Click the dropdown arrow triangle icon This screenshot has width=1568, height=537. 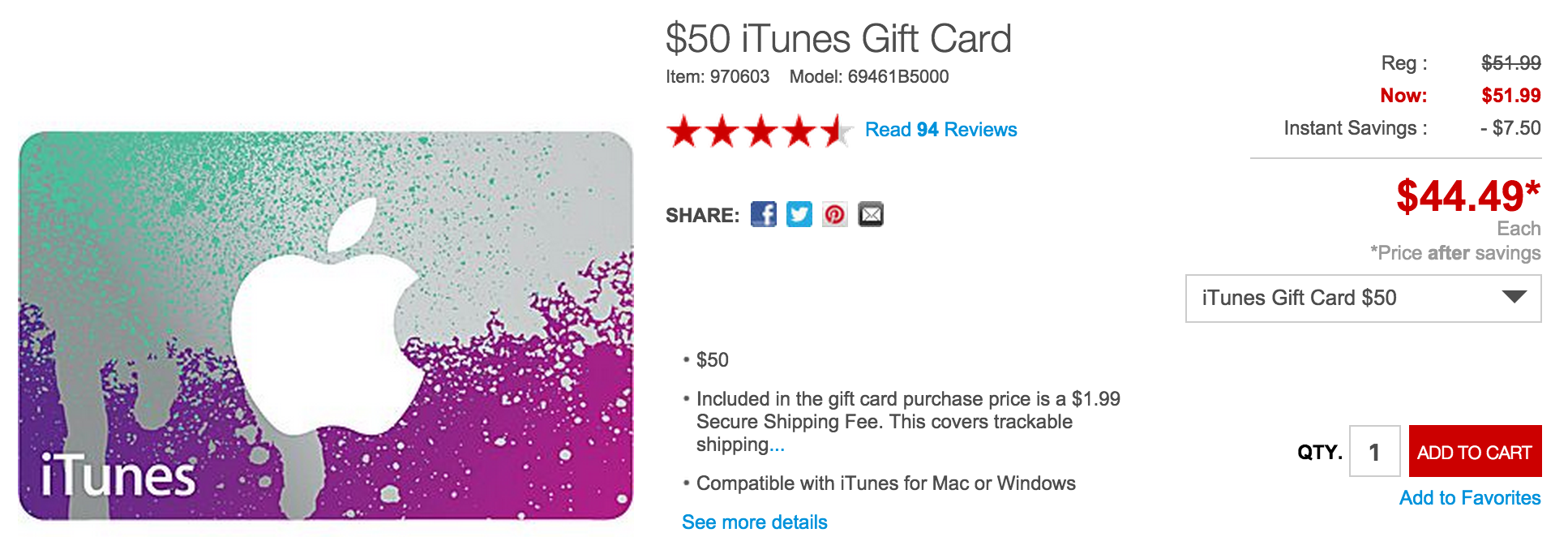pos(1514,297)
